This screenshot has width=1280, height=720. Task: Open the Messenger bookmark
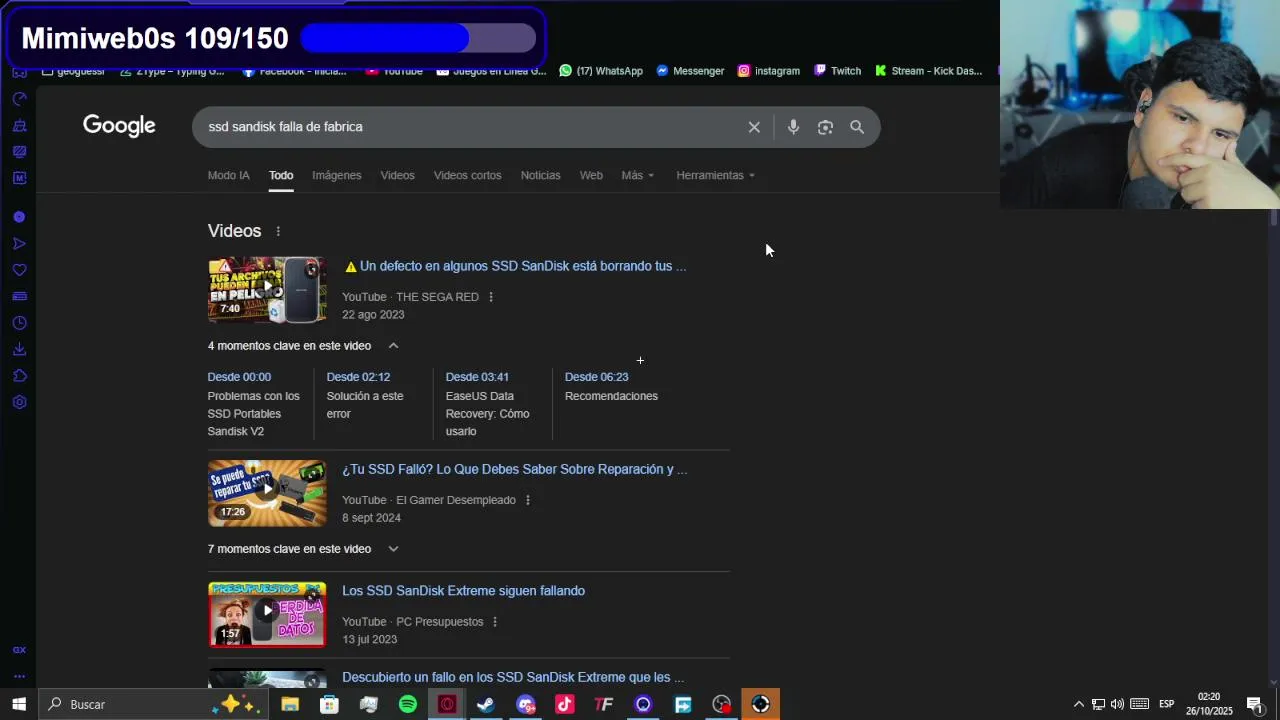click(690, 71)
